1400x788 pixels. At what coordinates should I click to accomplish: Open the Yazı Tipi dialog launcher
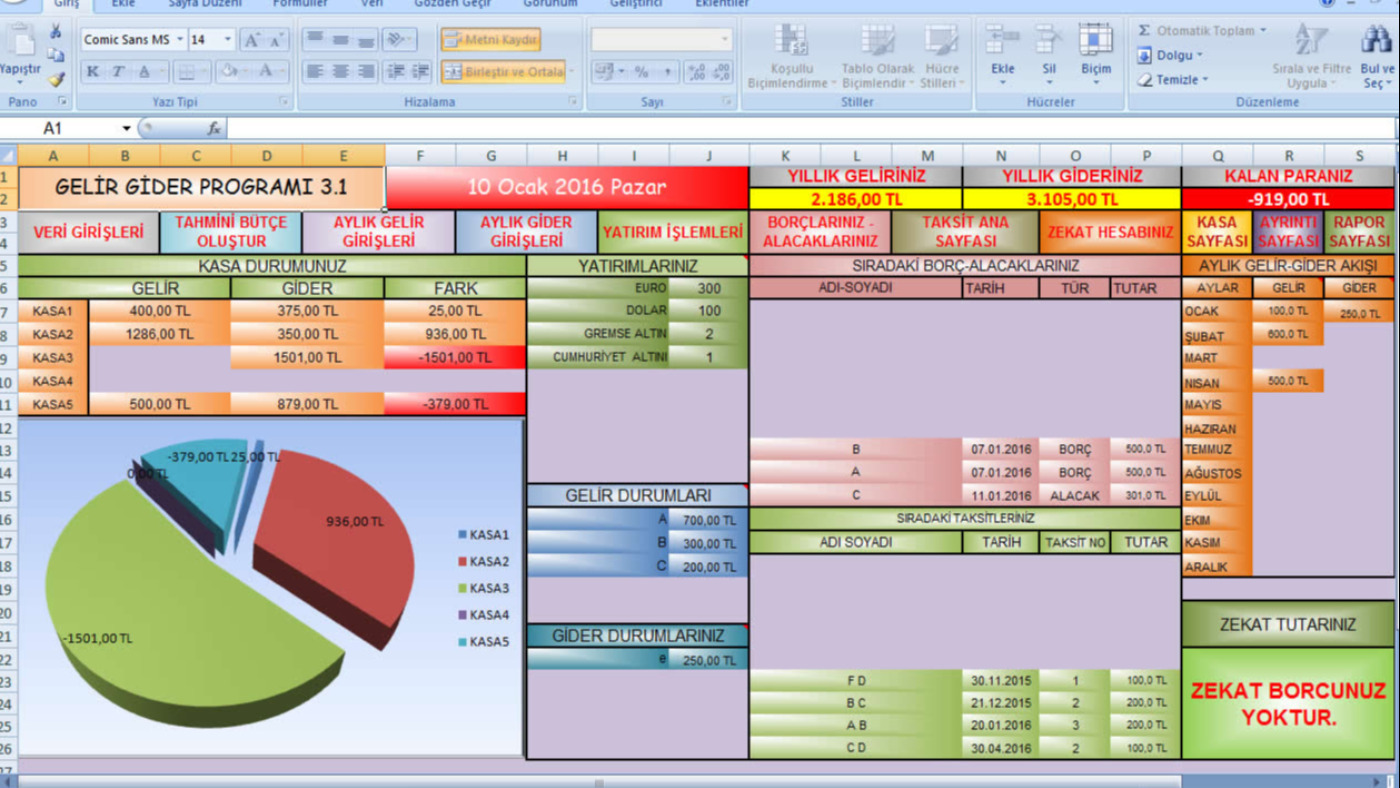pos(284,102)
